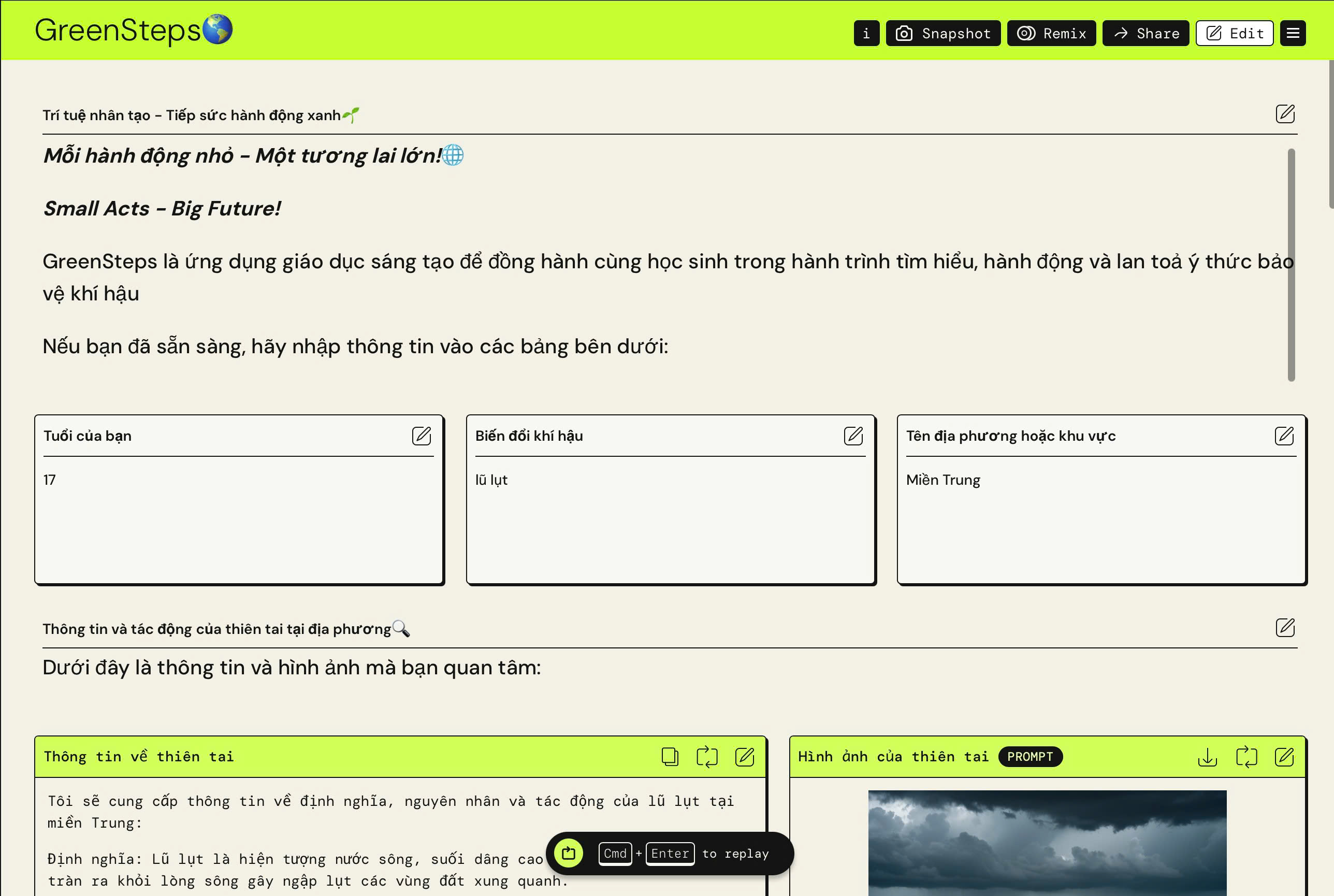Click the "Small Acts – Big Future!" text
Screen dimensions: 1334x896
click(162, 209)
